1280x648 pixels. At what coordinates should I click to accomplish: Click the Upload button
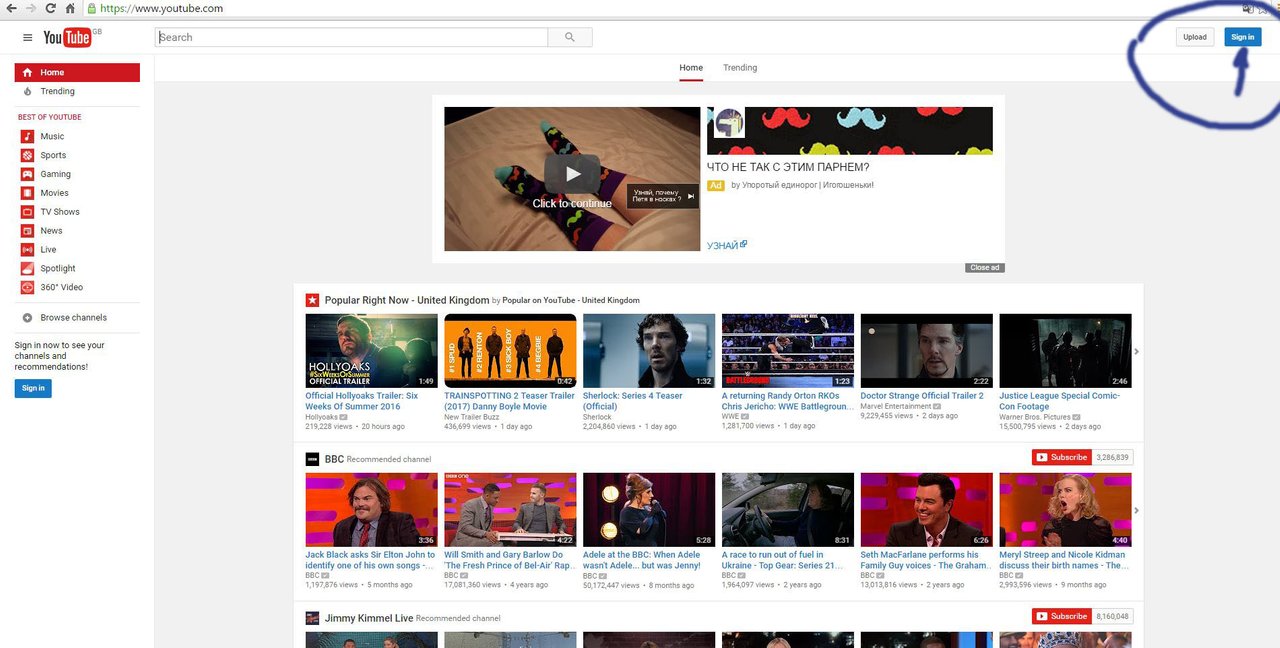coord(1195,37)
